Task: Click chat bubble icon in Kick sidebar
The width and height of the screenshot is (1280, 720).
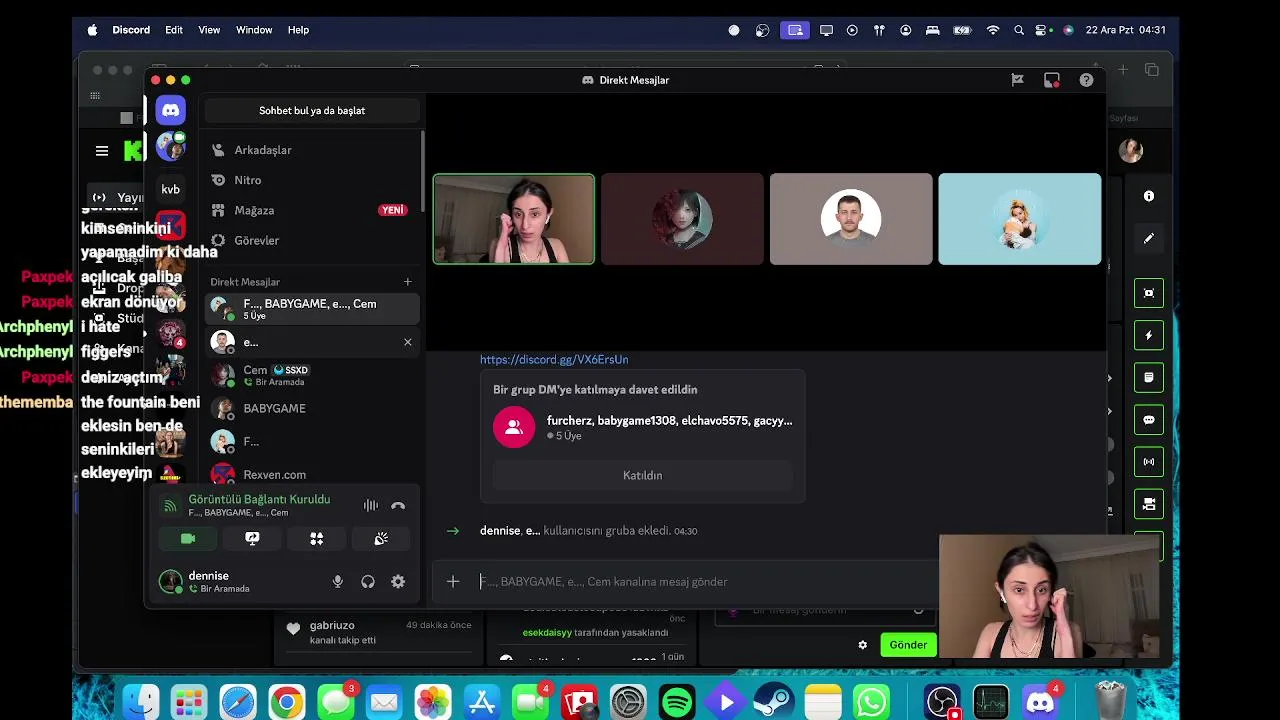Action: (x=1149, y=420)
